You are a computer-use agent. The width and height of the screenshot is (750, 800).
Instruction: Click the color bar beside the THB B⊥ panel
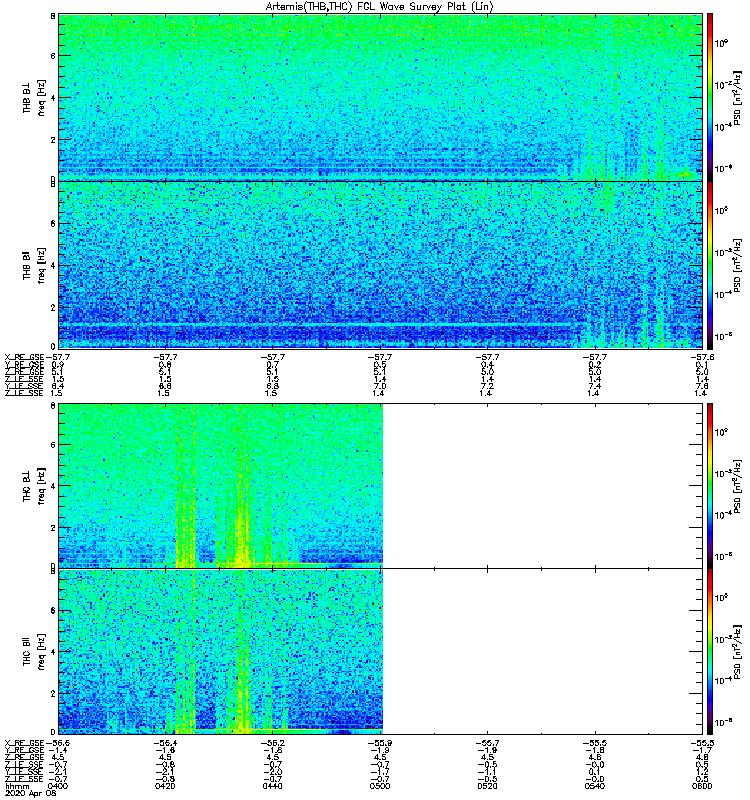coord(710,97)
